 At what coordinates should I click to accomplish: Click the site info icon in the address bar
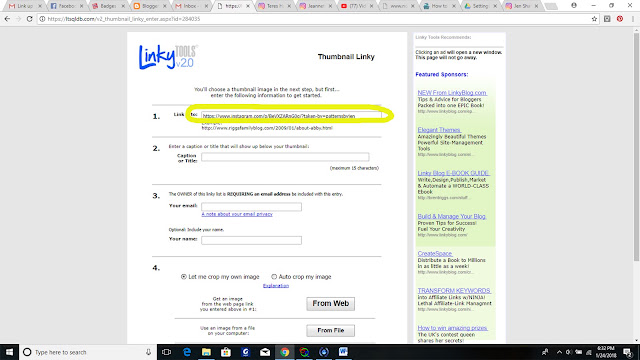click(42, 19)
